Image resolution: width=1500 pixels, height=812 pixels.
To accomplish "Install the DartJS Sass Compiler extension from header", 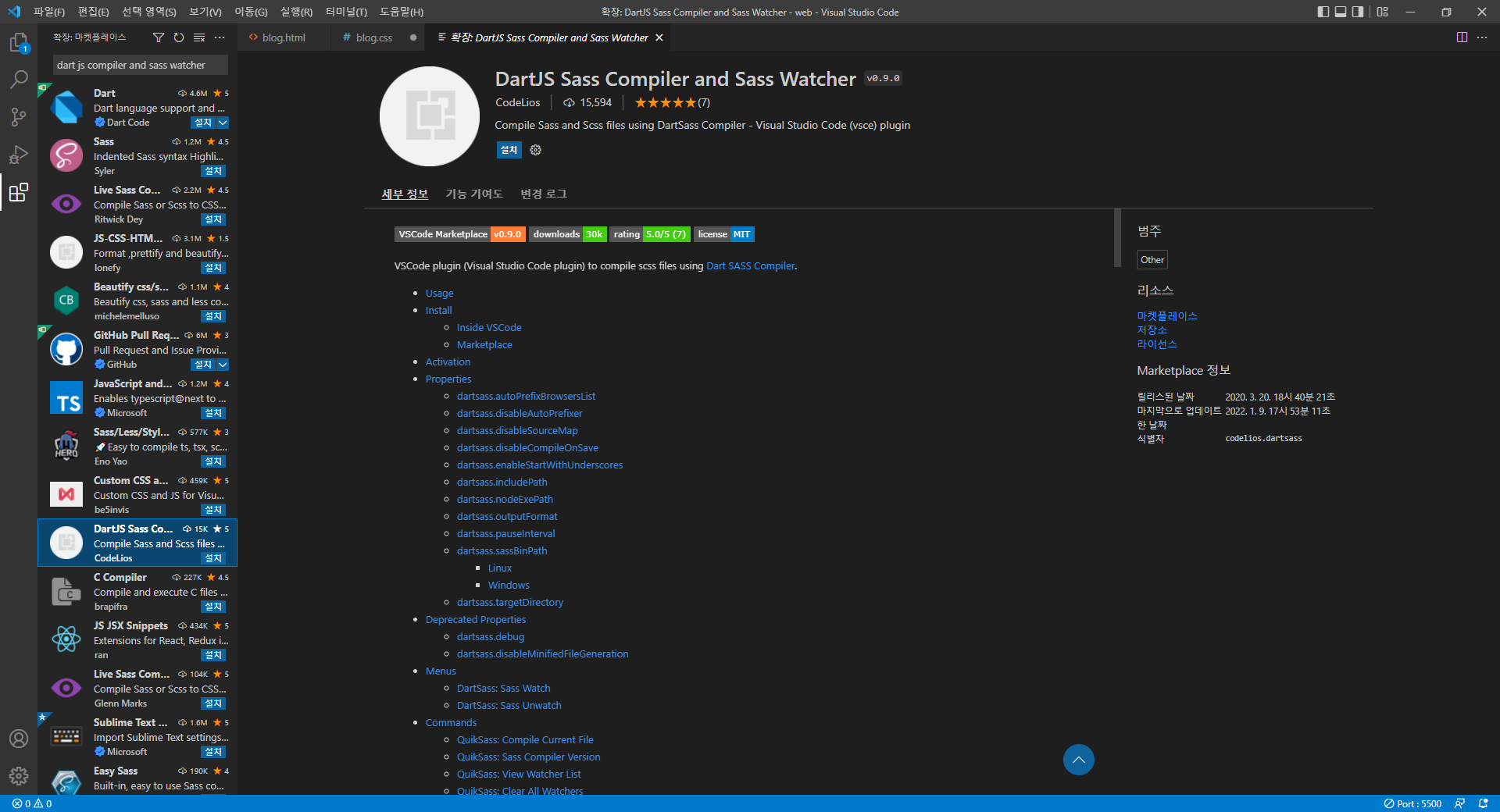I will coord(509,150).
